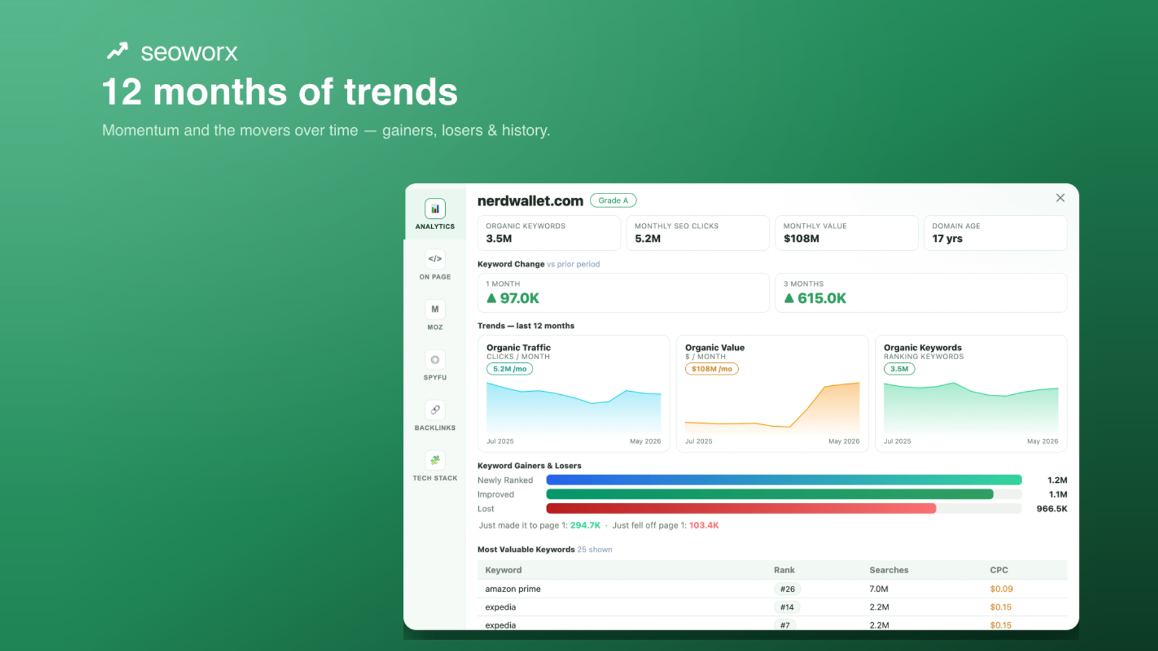
Task: Sort by the Keyword column header
Action: coord(503,570)
